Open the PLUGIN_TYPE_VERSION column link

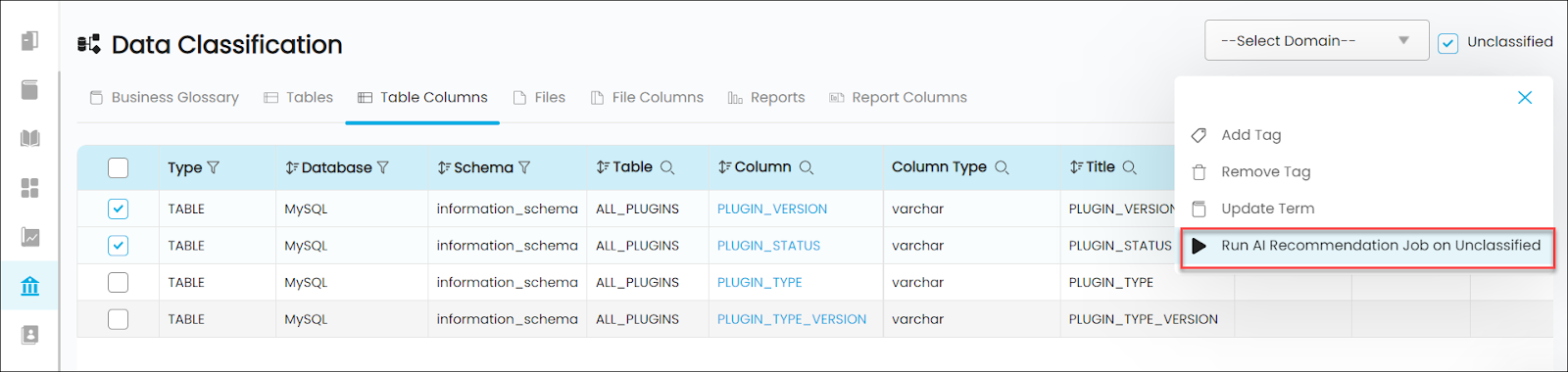tap(792, 319)
